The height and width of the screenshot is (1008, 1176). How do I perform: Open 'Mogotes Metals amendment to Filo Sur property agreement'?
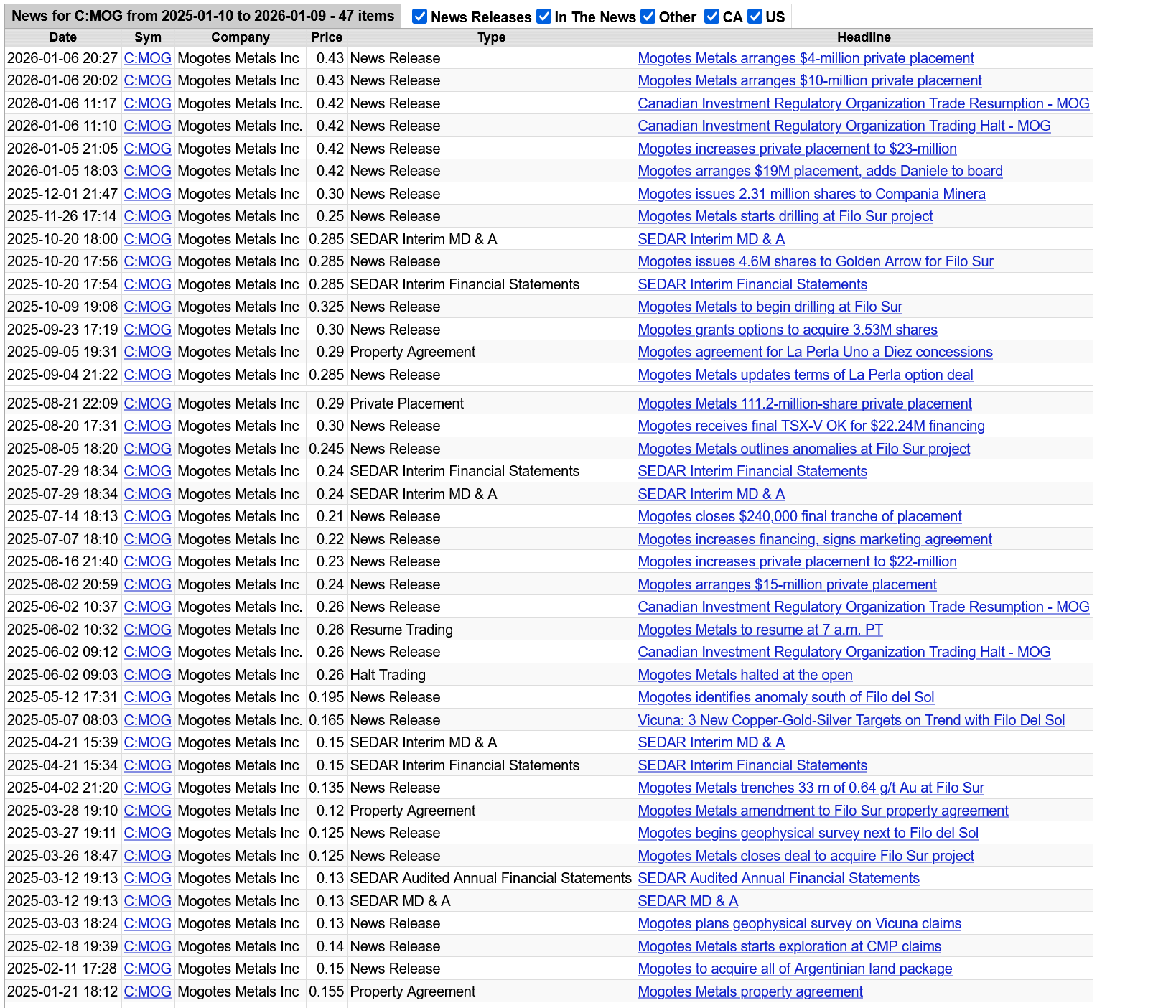823,811
